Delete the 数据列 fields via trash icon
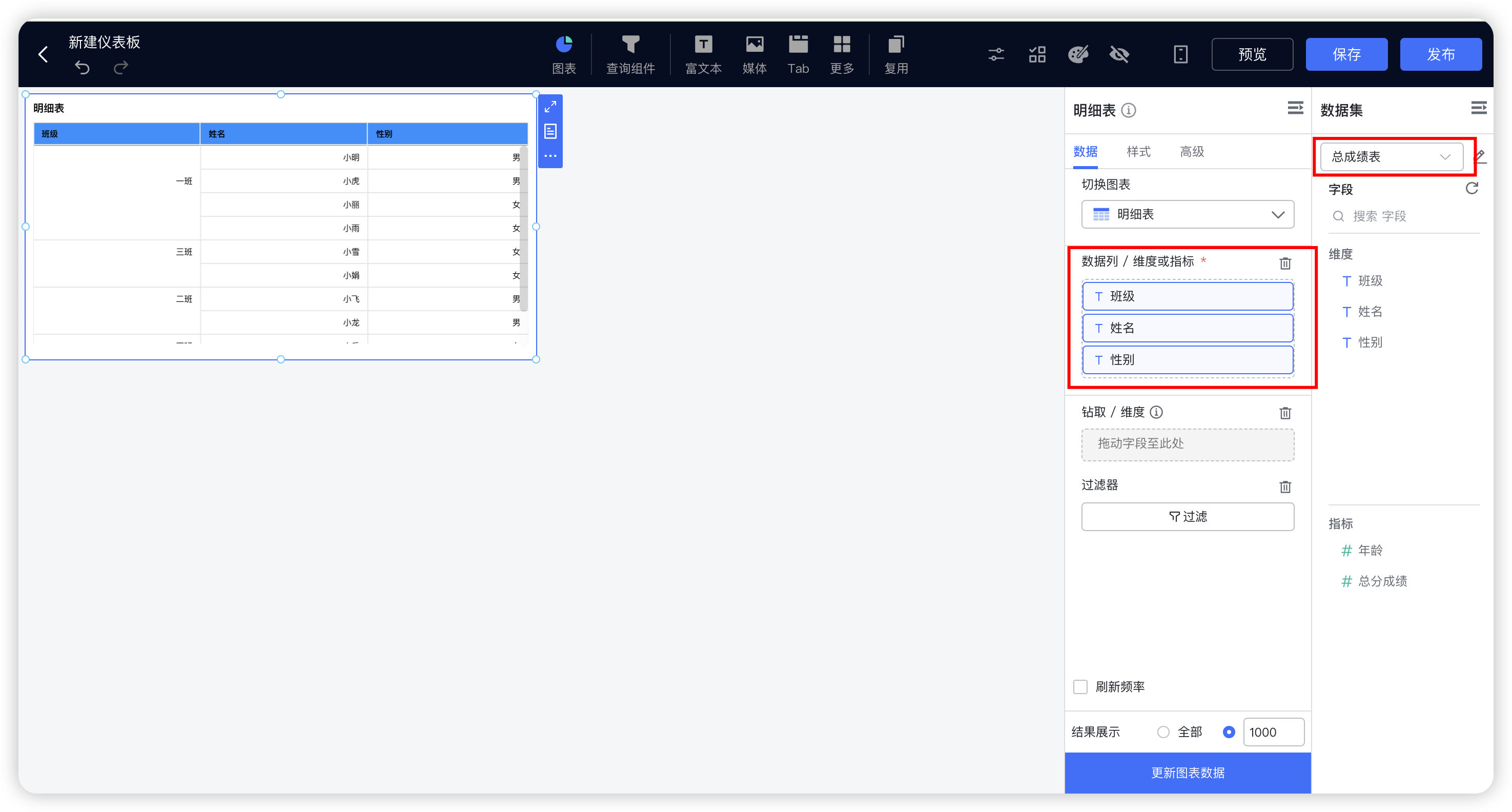The width and height of the screenshot is (1512, 812). point(1285,263)
